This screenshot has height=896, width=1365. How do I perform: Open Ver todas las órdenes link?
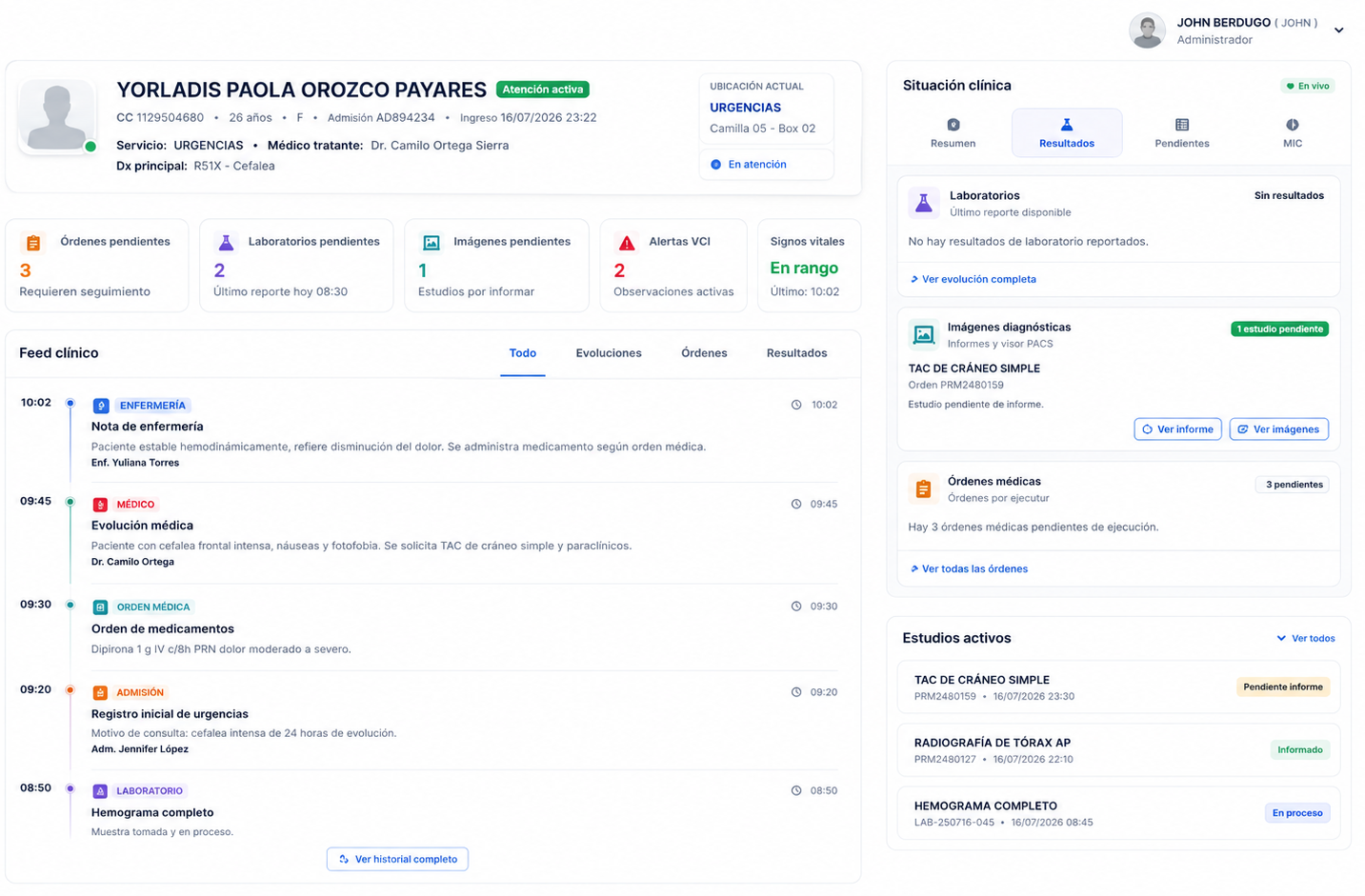click(969, 568)
